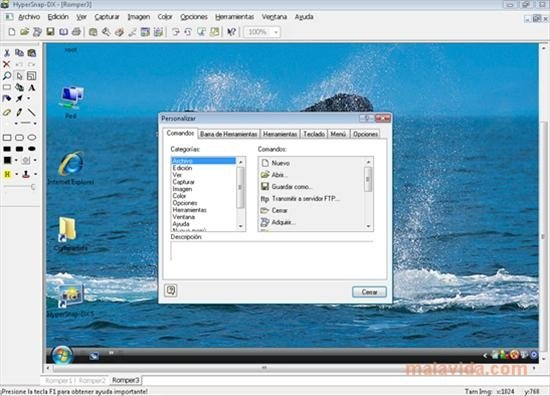Screen dimensions: 550x396
Task: Switch to the Romper3 document tab
Action: (x=126, y=380)
